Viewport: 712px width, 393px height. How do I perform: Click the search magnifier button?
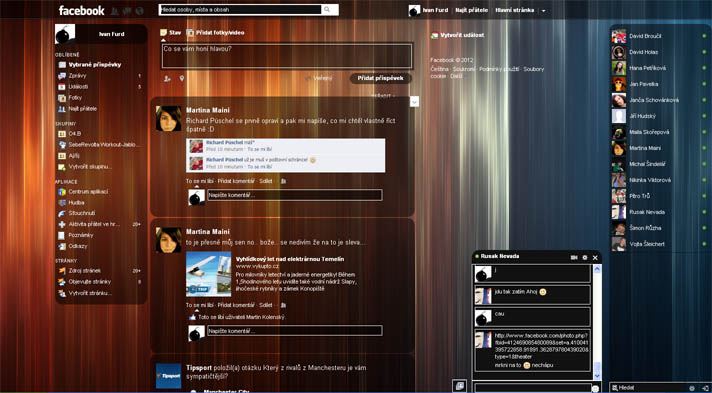327,10
